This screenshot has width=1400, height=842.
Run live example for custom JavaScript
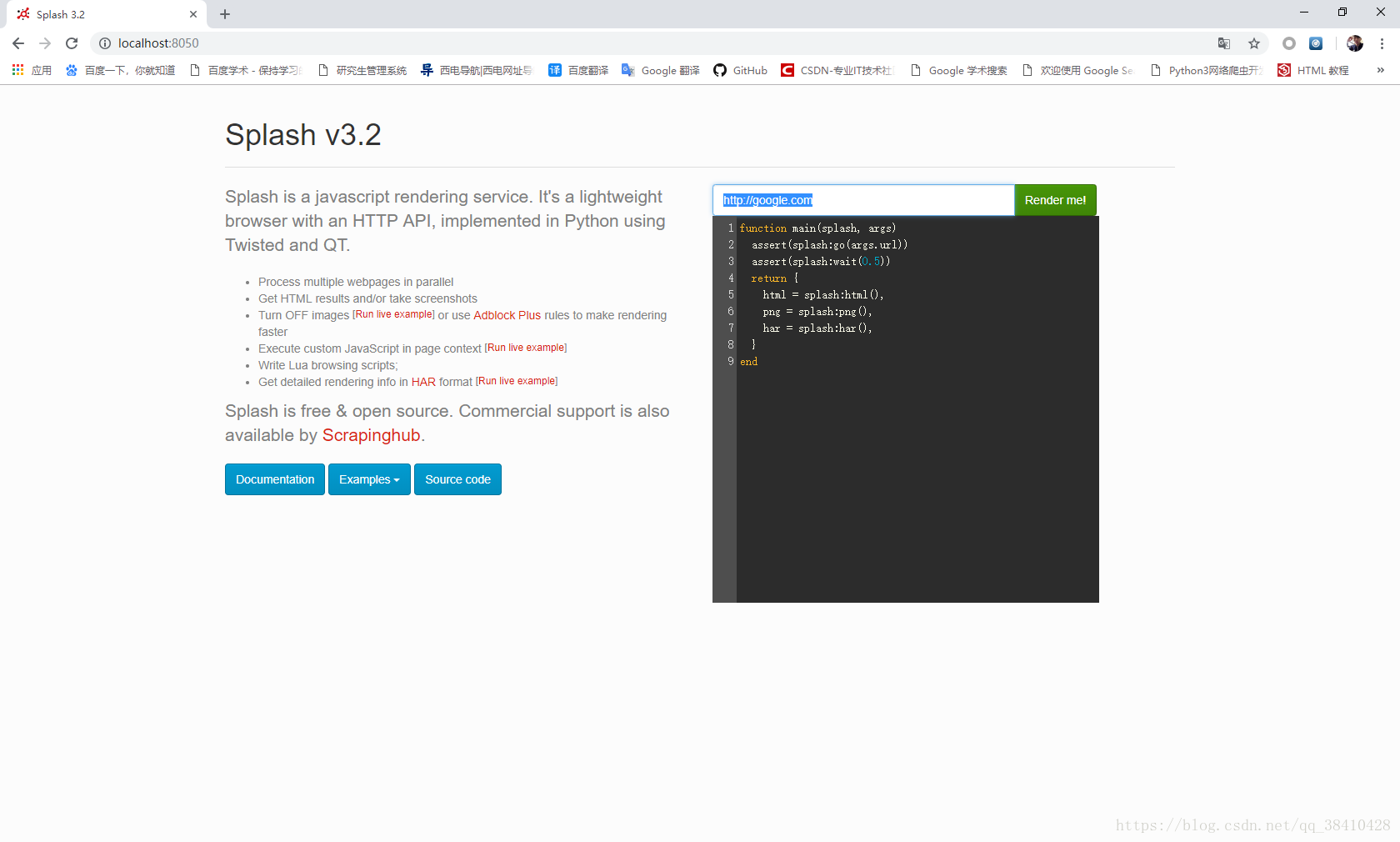coord(526,348)
